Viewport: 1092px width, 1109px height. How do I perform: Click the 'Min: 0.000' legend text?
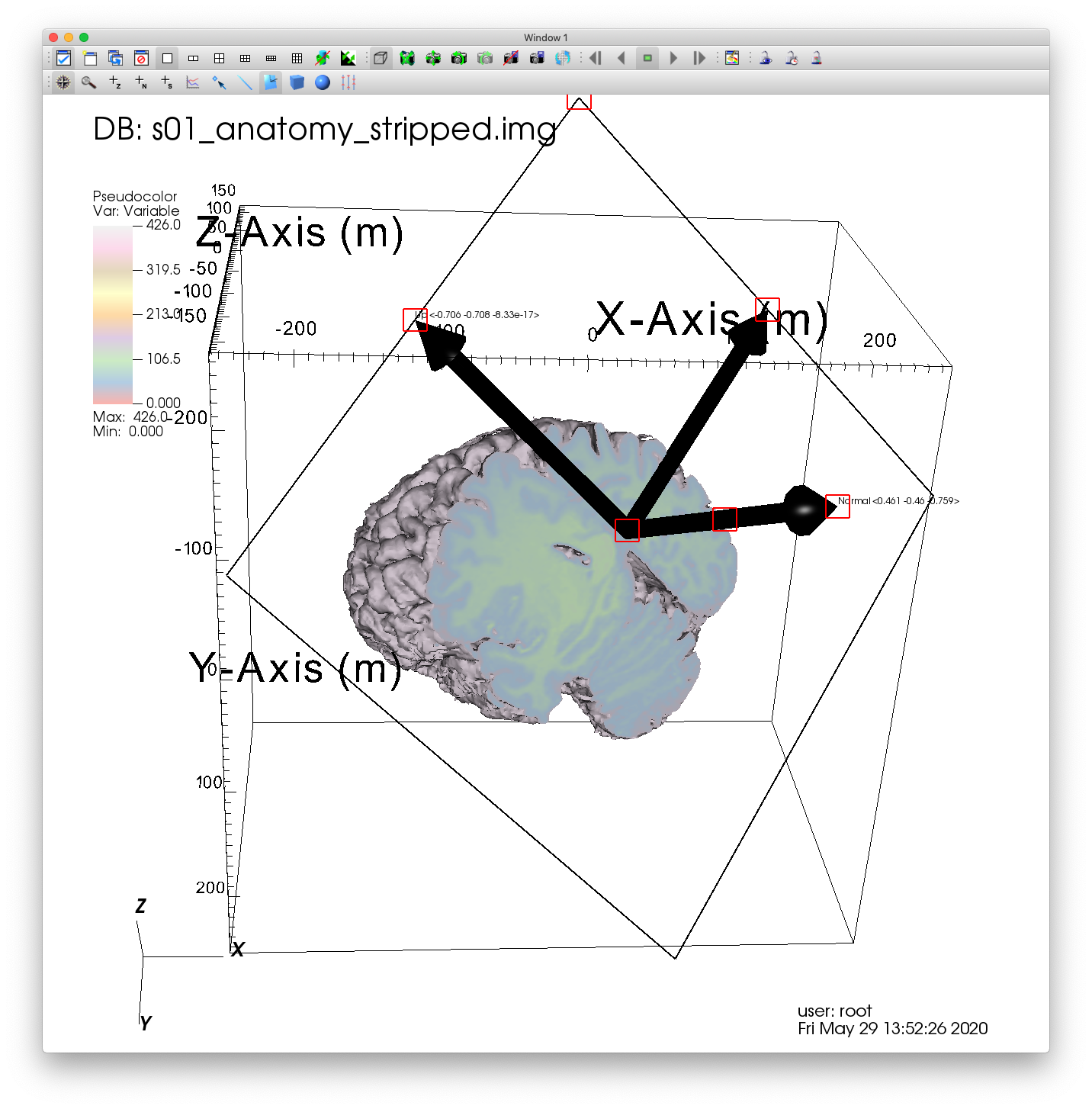(128, 432)
